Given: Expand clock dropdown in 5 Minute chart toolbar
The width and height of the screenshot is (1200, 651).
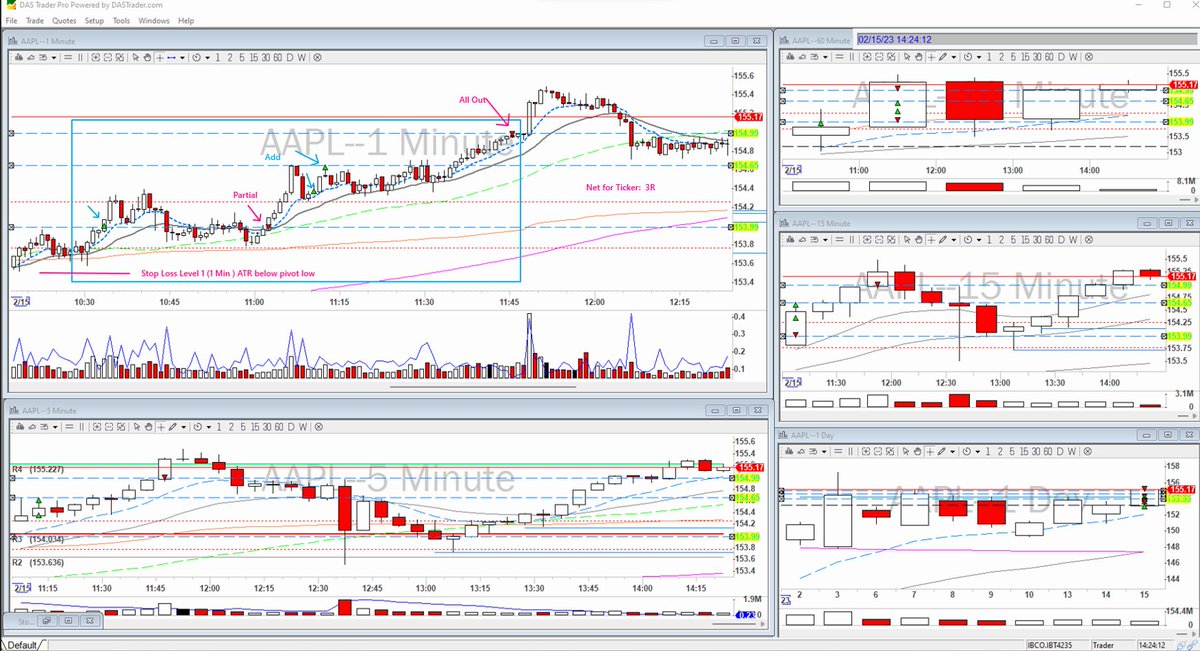Looking at the screenshot, I should click(x=208, y=427).
